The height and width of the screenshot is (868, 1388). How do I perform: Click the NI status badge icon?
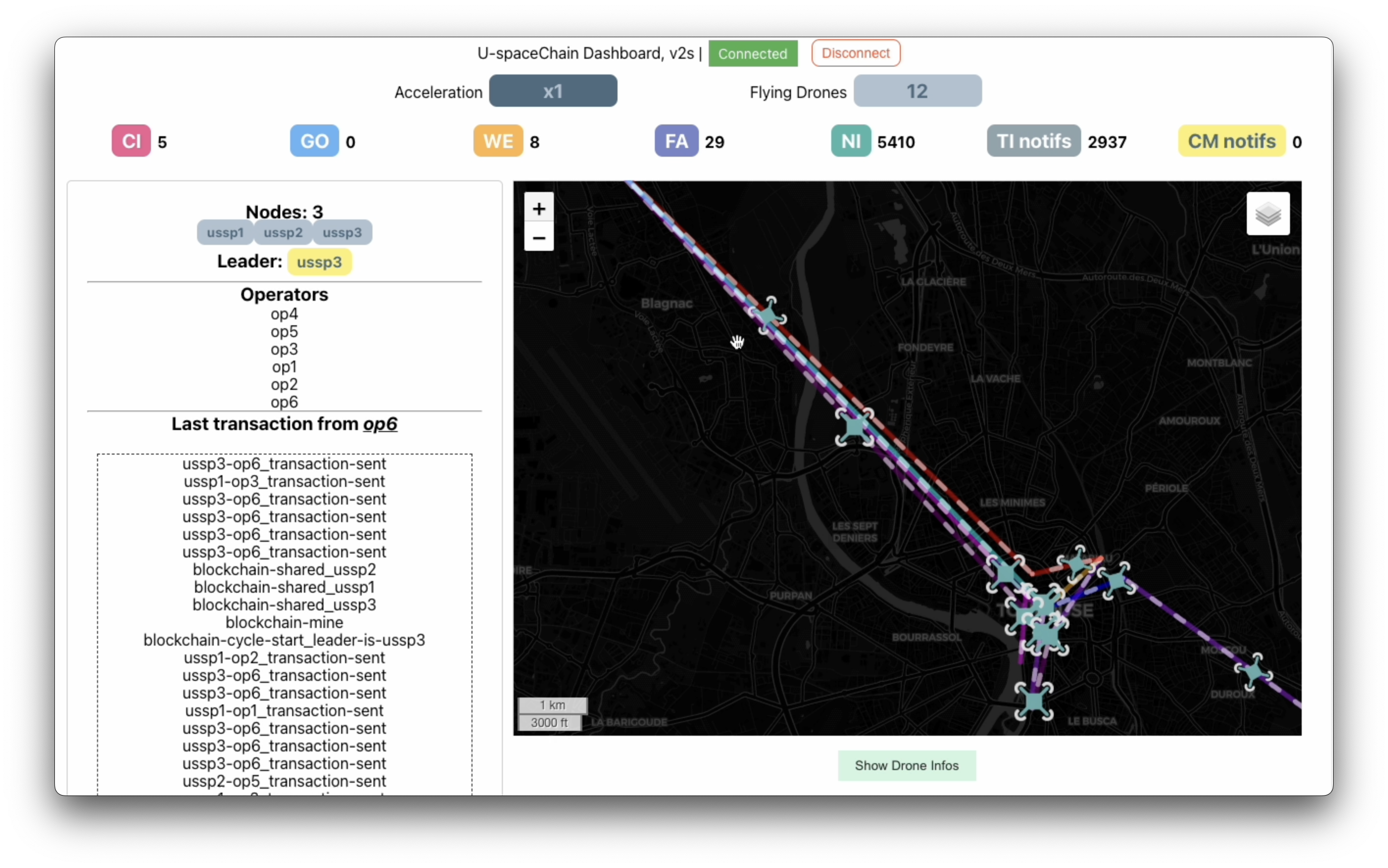pyautogui.click(x=850, y=141)
